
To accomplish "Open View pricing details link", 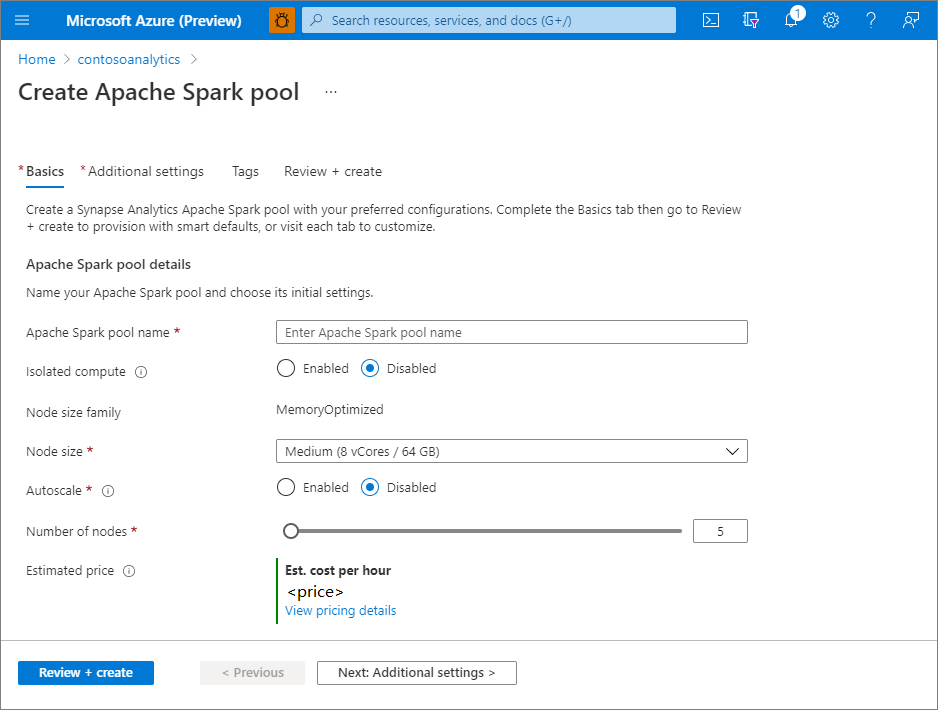I will (340, 611).
